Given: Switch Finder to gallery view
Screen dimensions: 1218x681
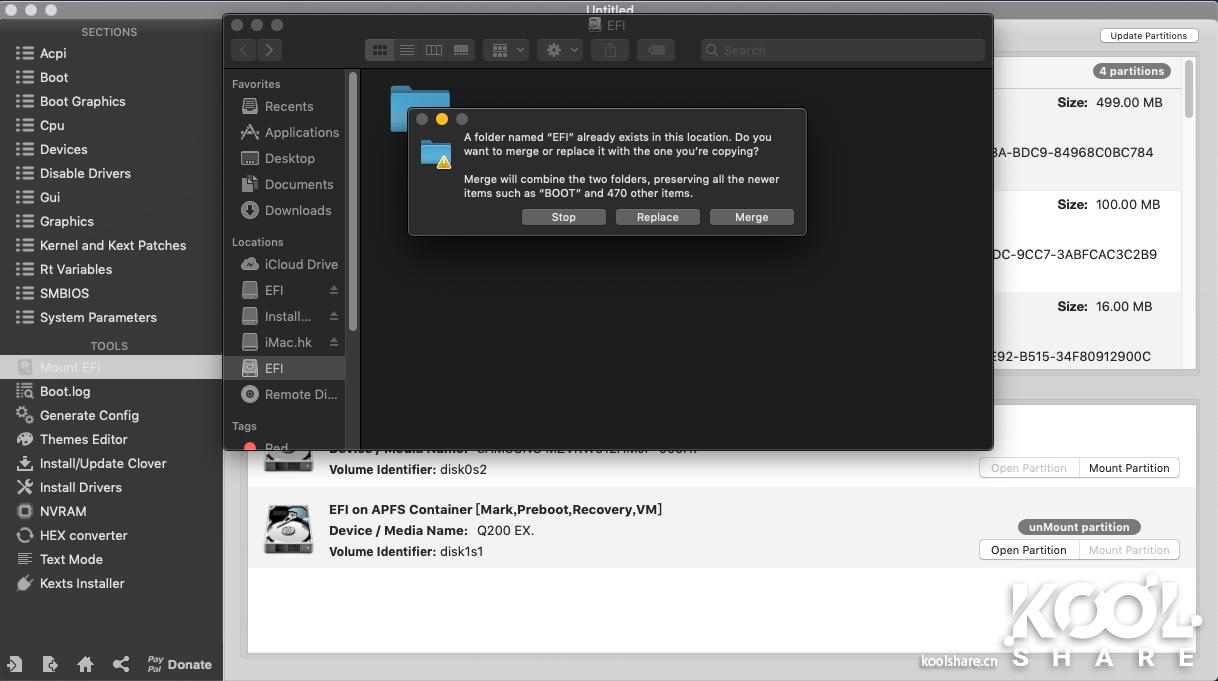Looking at the screenshot, I should tap(461, 50).
